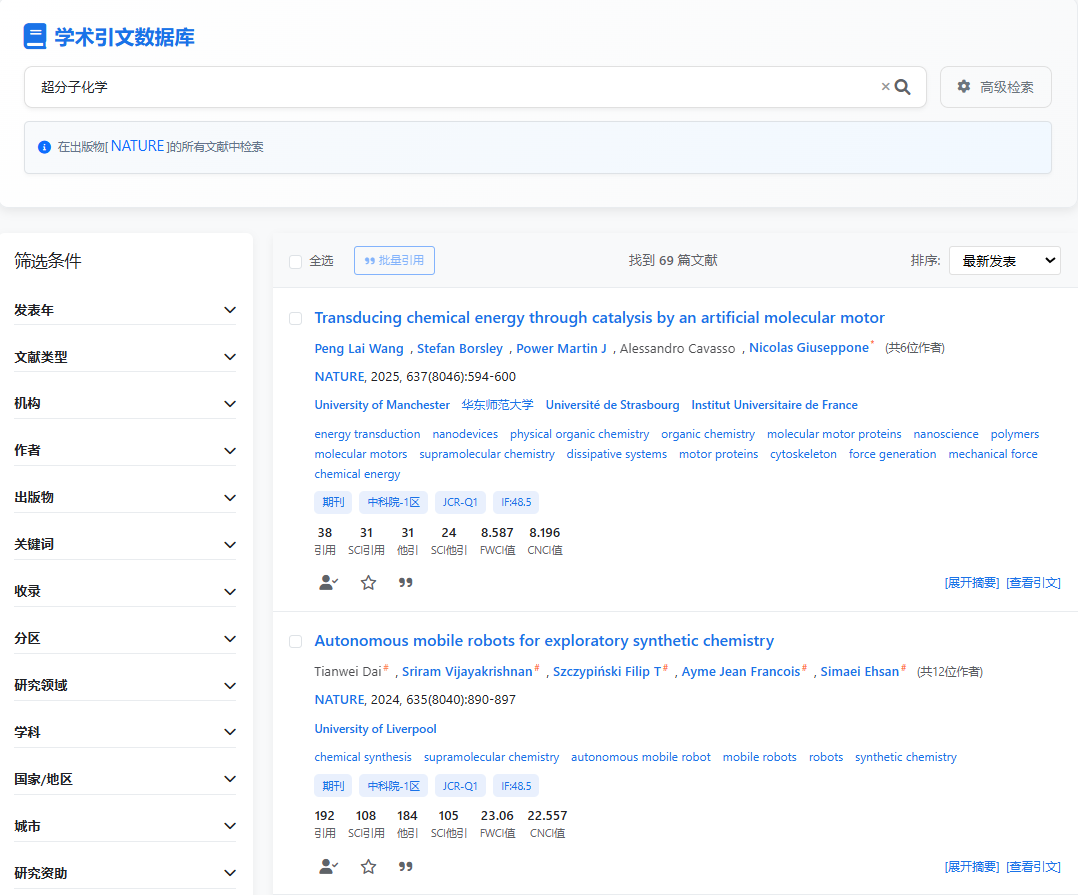Cite the Autonomous mobile robots article
This screenshot has height=895, width=1078.
tap(406, 867)
